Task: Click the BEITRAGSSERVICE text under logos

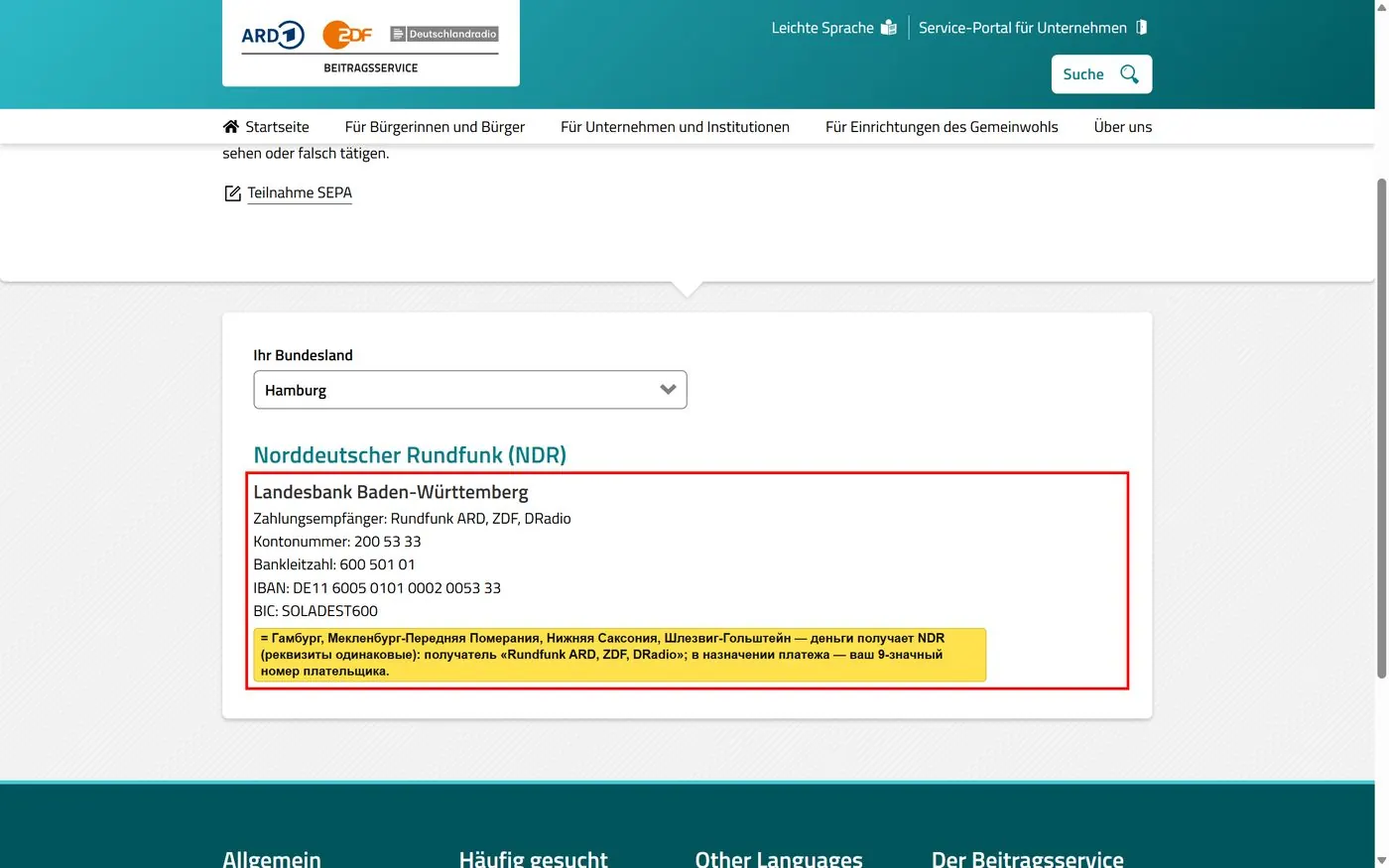Action: point(371,68)
